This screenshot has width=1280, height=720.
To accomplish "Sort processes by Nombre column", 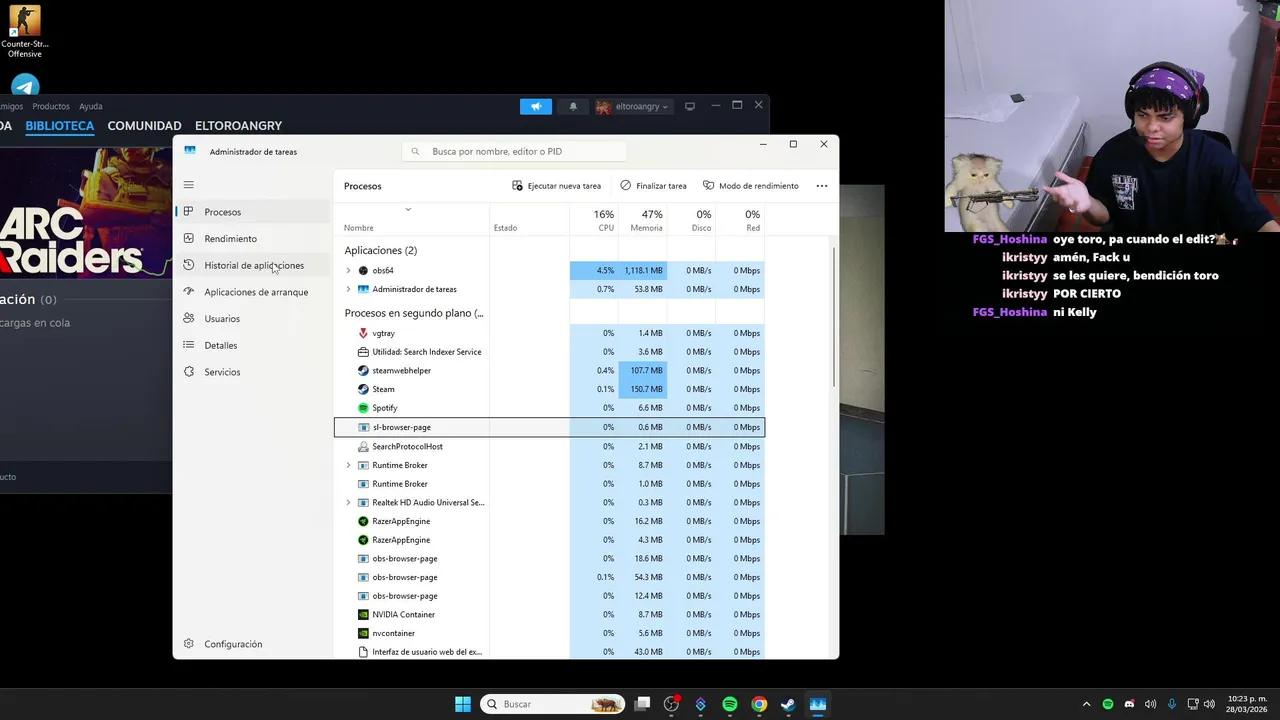I will (358, 228).
